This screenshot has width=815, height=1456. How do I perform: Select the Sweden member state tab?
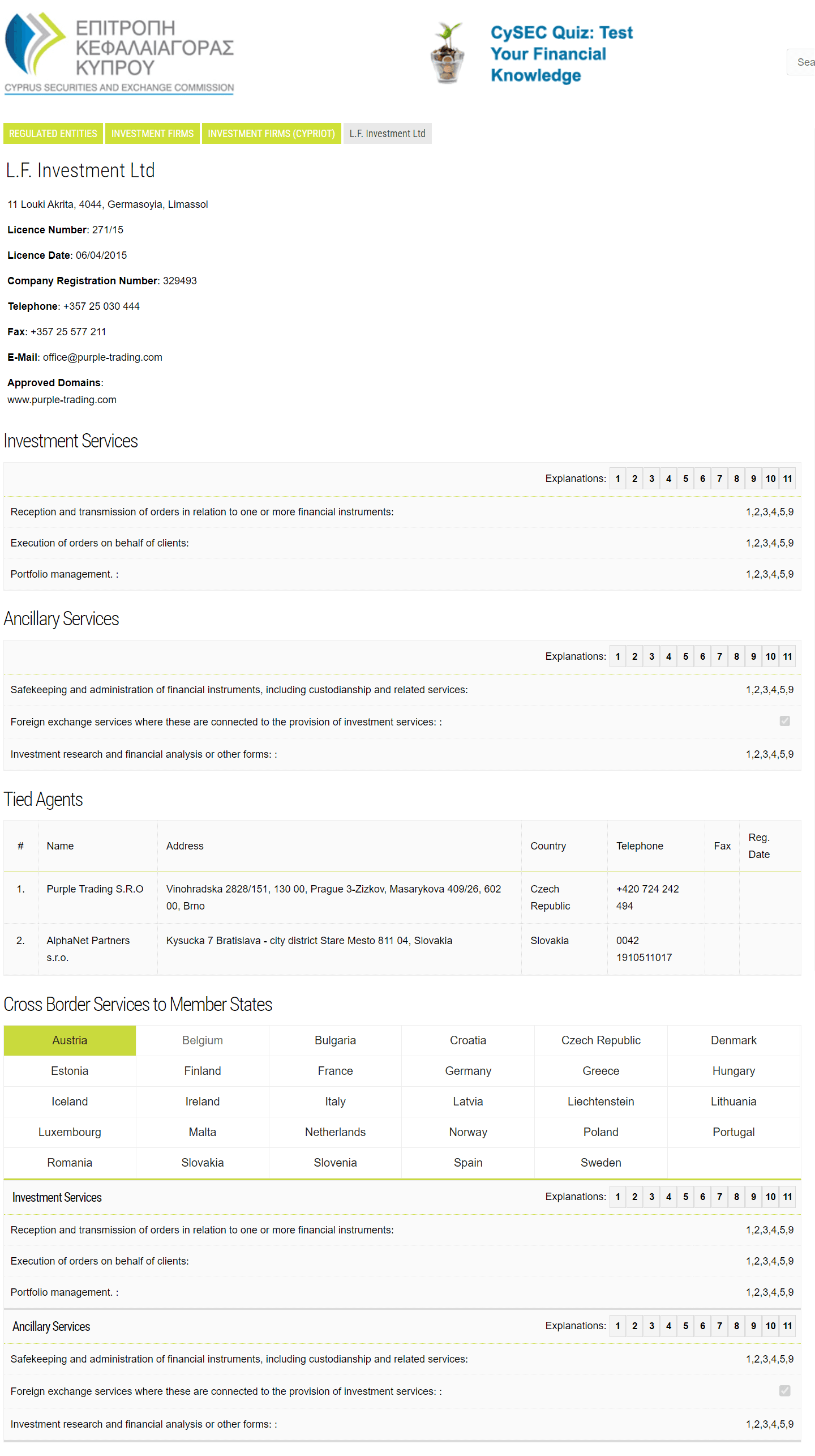point(601,1163)
